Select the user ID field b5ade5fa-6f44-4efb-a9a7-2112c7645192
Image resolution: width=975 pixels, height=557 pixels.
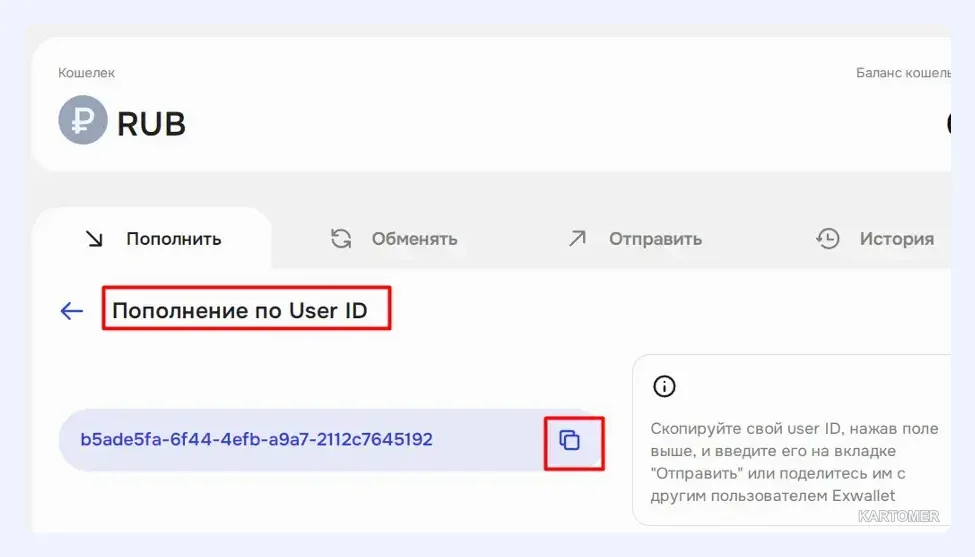(331, 440)
